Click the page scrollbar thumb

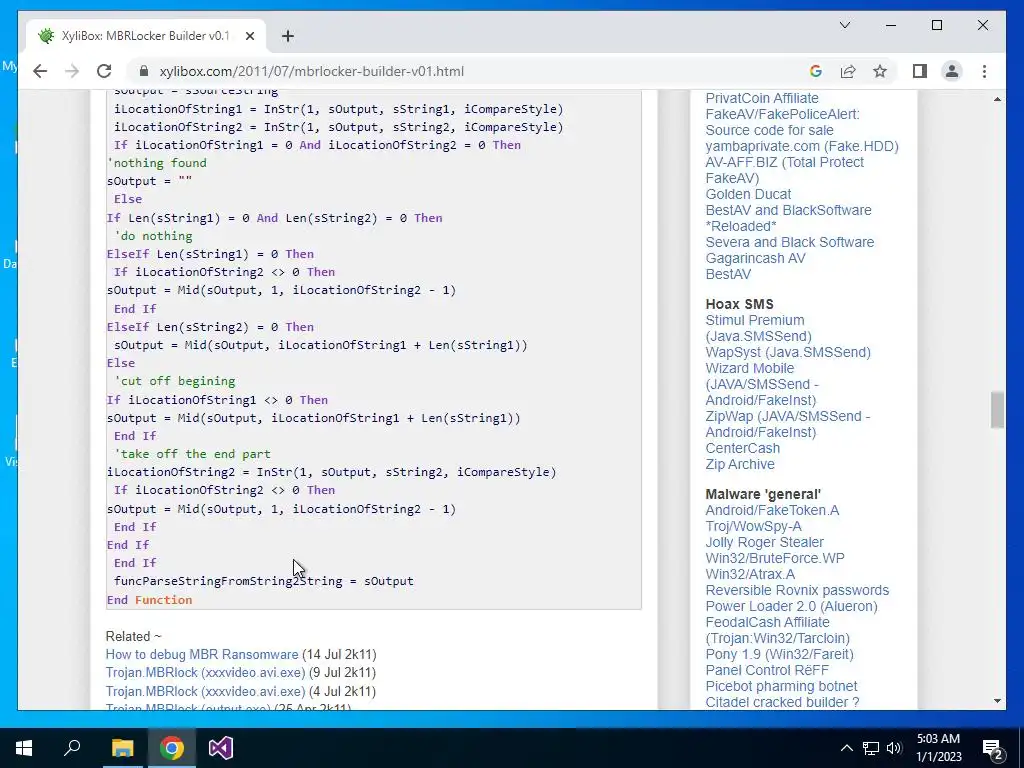tap(997, 410)
